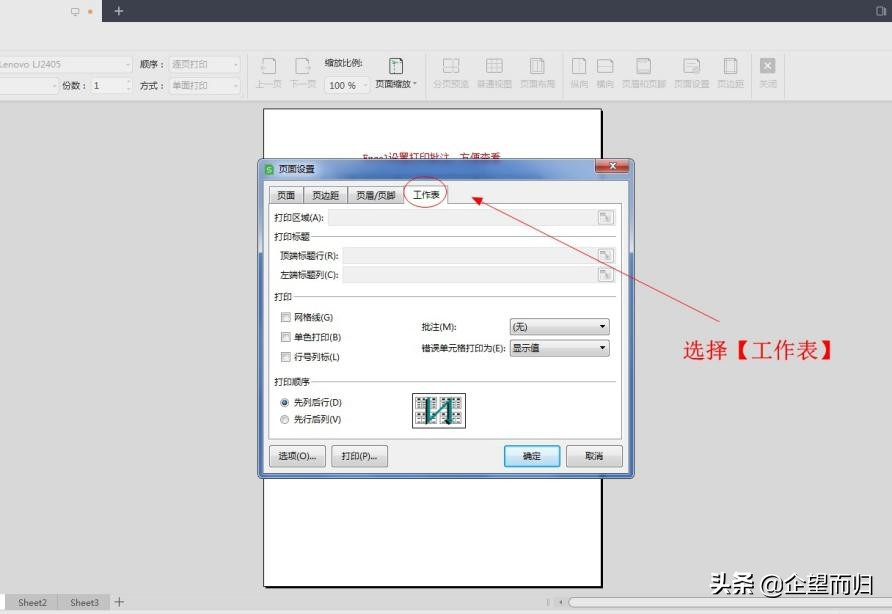Set landscape orientation with the 横向 icon
The height and width of the screenshot is (614, 892).
605,70
